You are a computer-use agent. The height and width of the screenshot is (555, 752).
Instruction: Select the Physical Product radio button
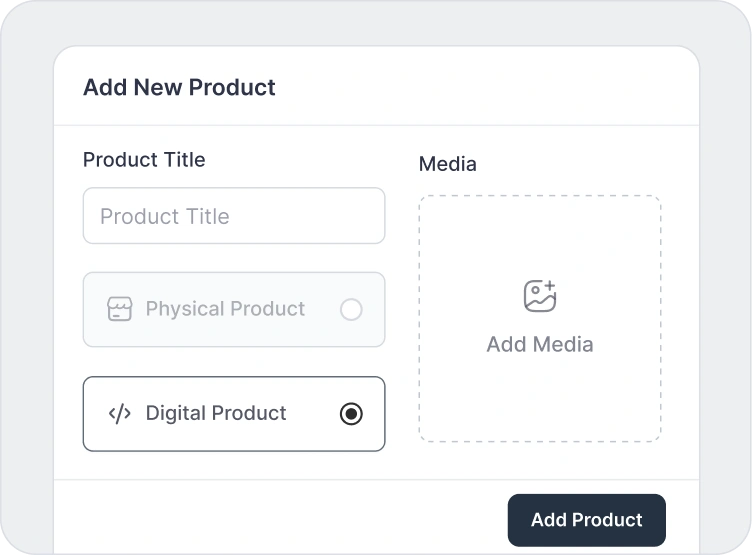[x=351, y=310]
